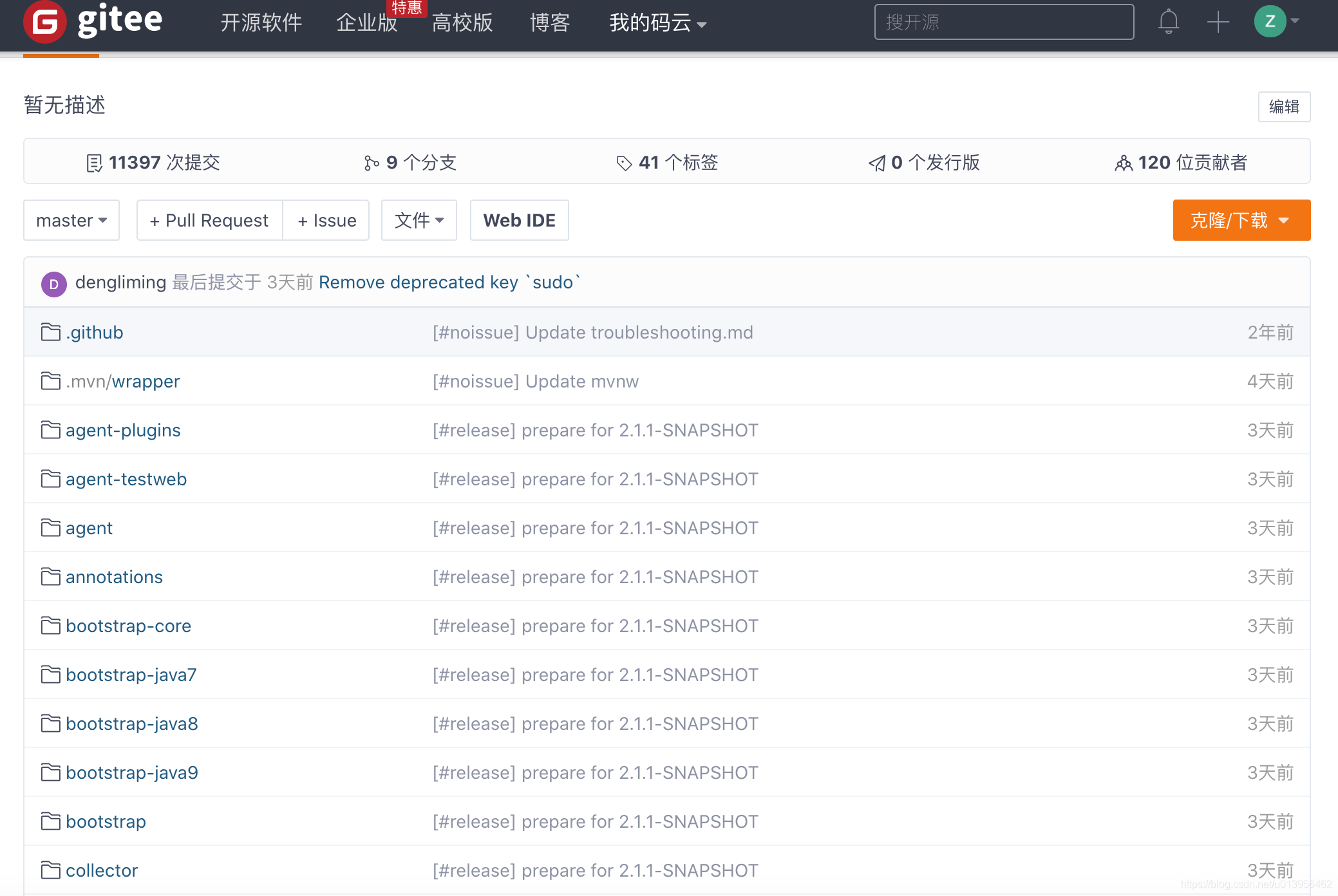Open the bootstrap-core folder link
The height and width of the screenshot is (896, 1338).
point(128,626)
